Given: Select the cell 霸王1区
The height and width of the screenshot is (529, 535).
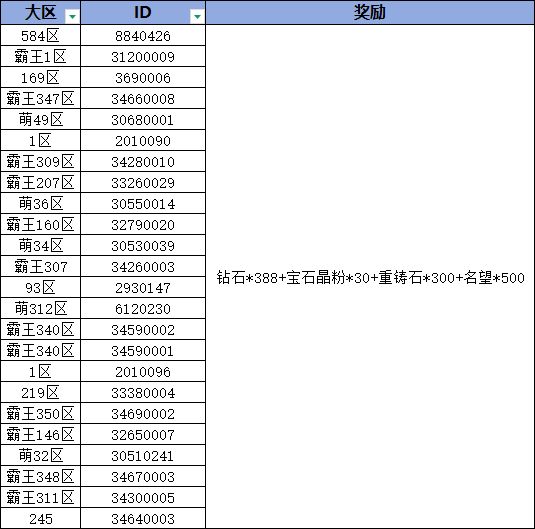Looking at the screenshot, I should point(41,56).
